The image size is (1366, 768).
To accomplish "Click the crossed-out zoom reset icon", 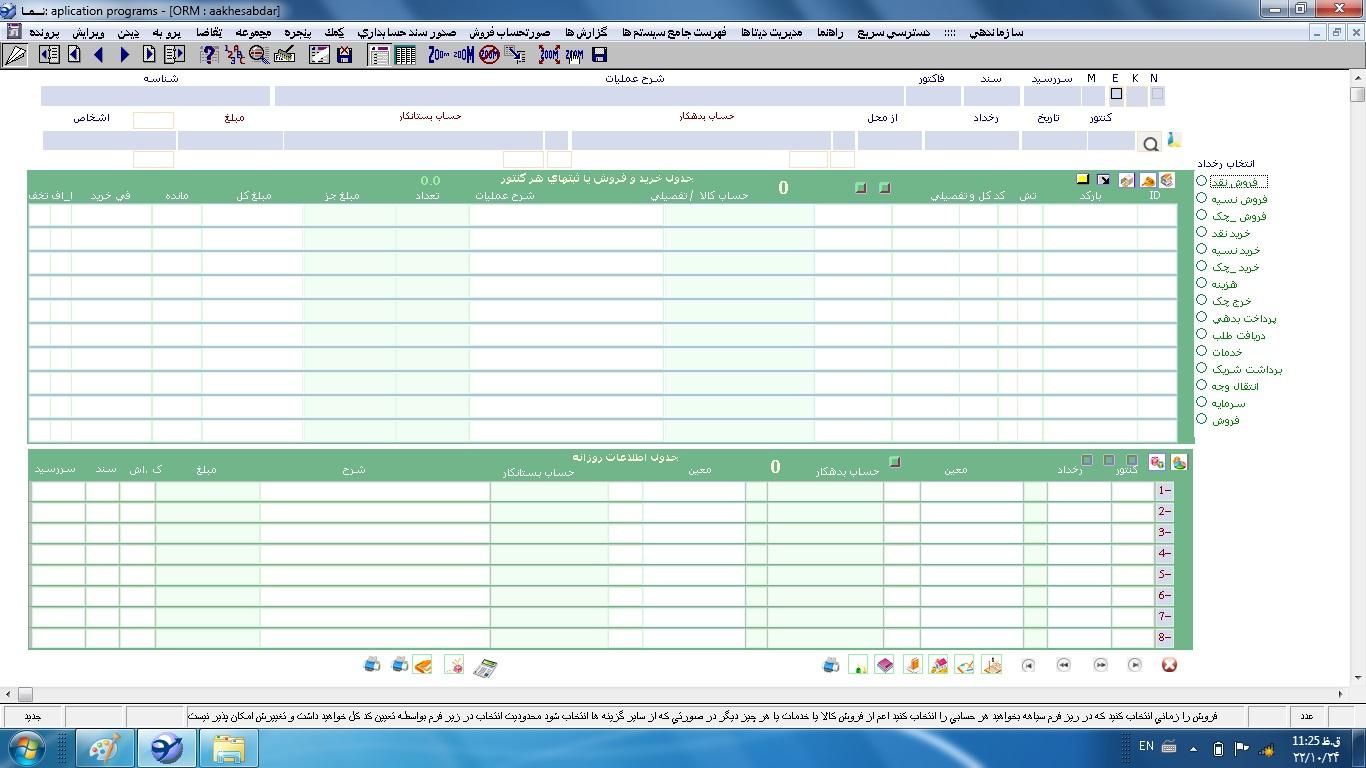I will [489, 55].
